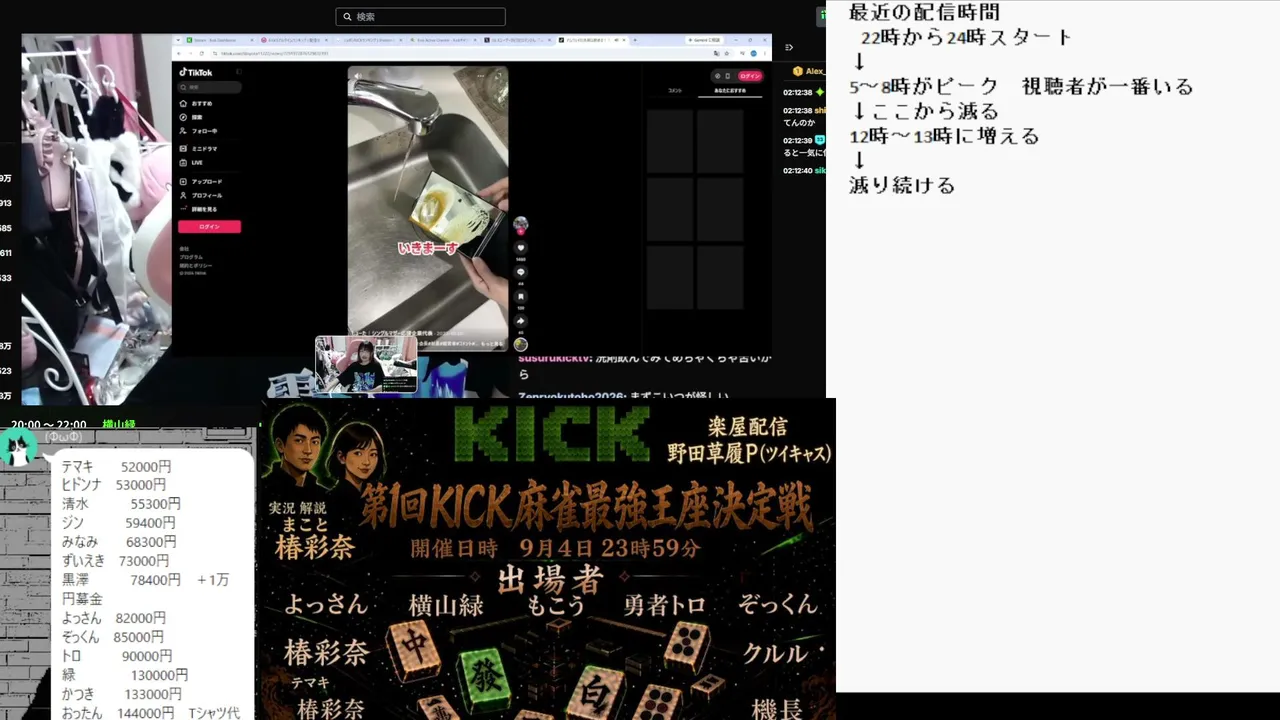Image resolution: width=1280 pixels, height=720 pixels.
Task: Switch to the あなたにおすすめ tab
Action: pyautogui.click(x=729, y=91)
